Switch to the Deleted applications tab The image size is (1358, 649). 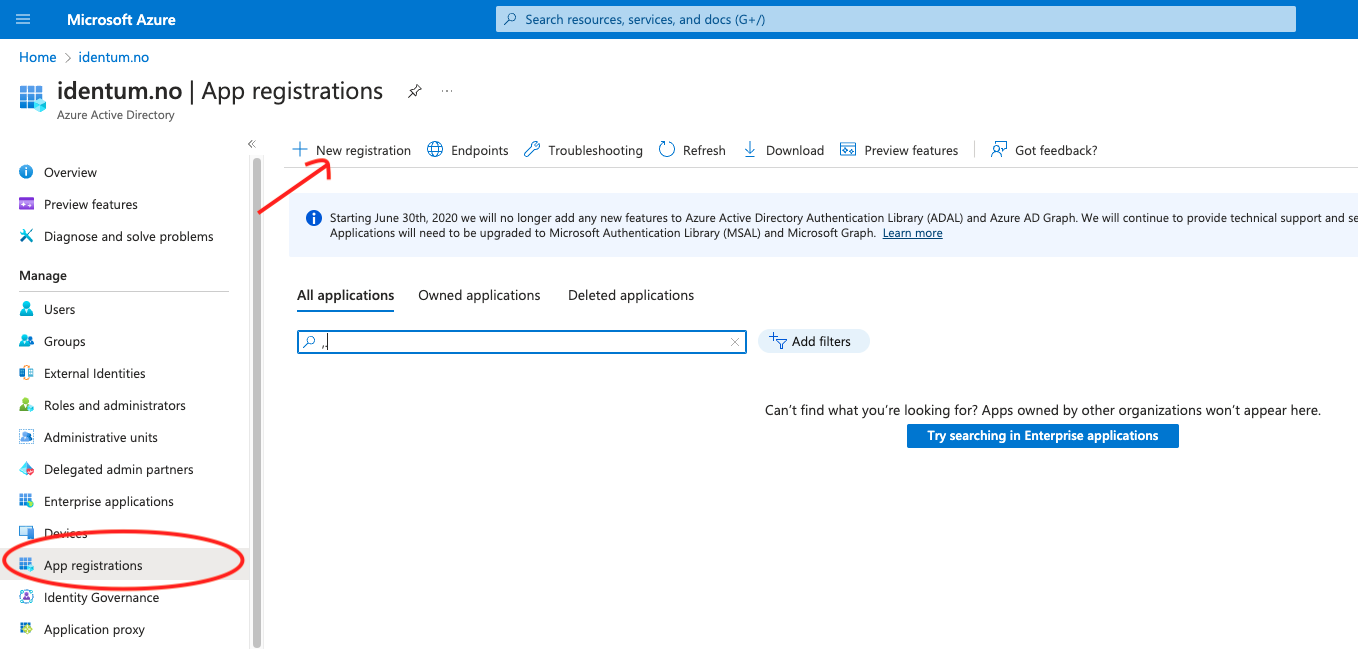click(631, 295)
